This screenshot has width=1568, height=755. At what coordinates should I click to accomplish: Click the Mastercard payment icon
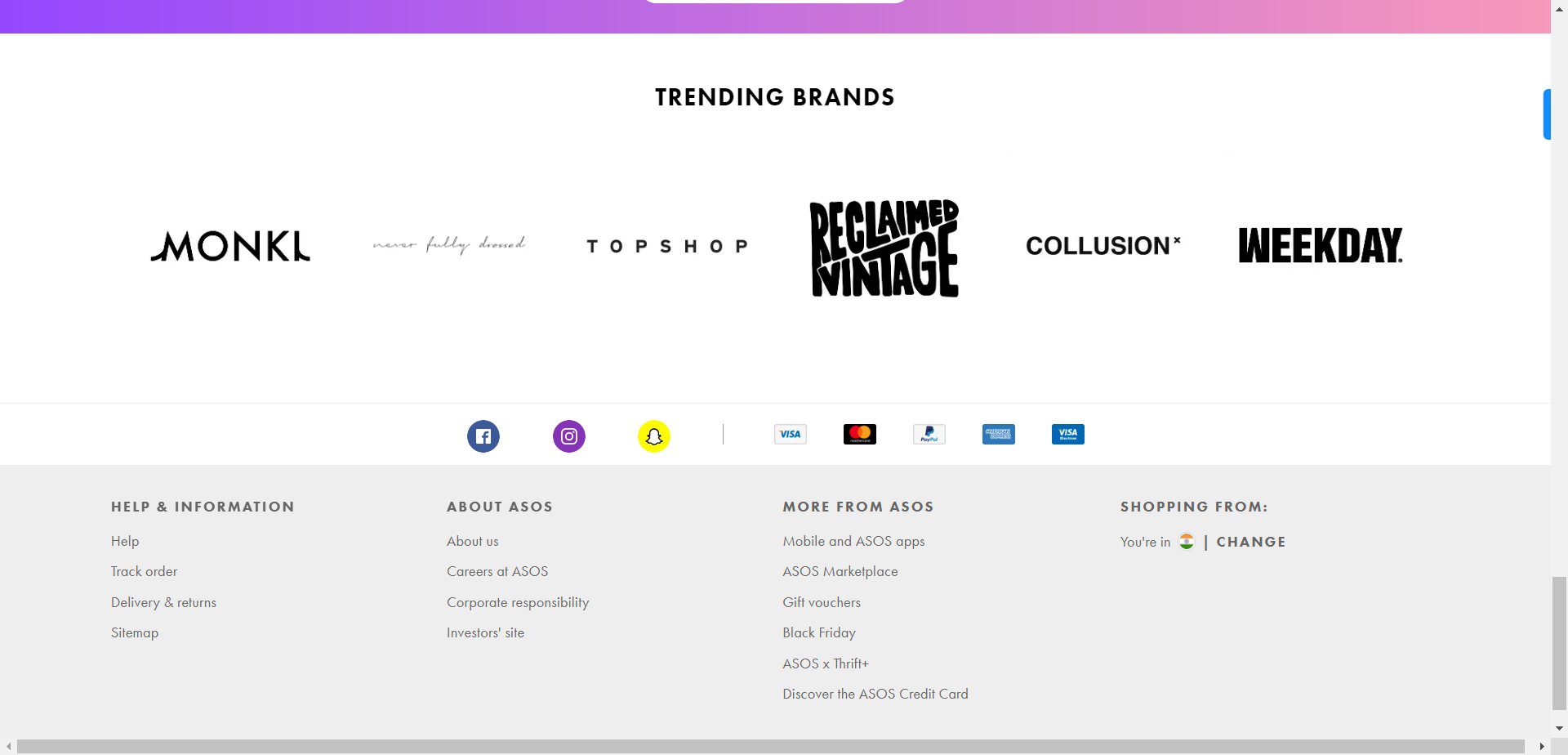coord(859,435)
